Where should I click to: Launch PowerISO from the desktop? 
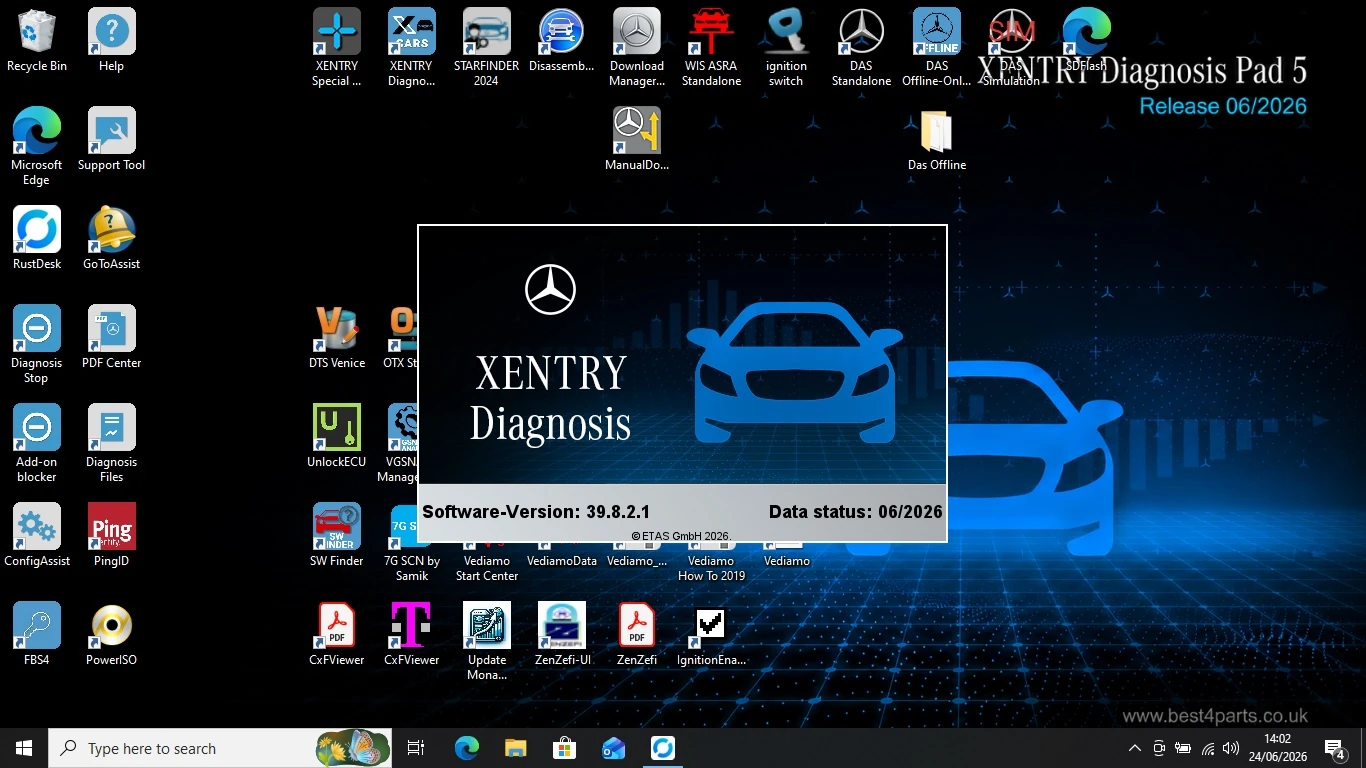click(112, 635)
